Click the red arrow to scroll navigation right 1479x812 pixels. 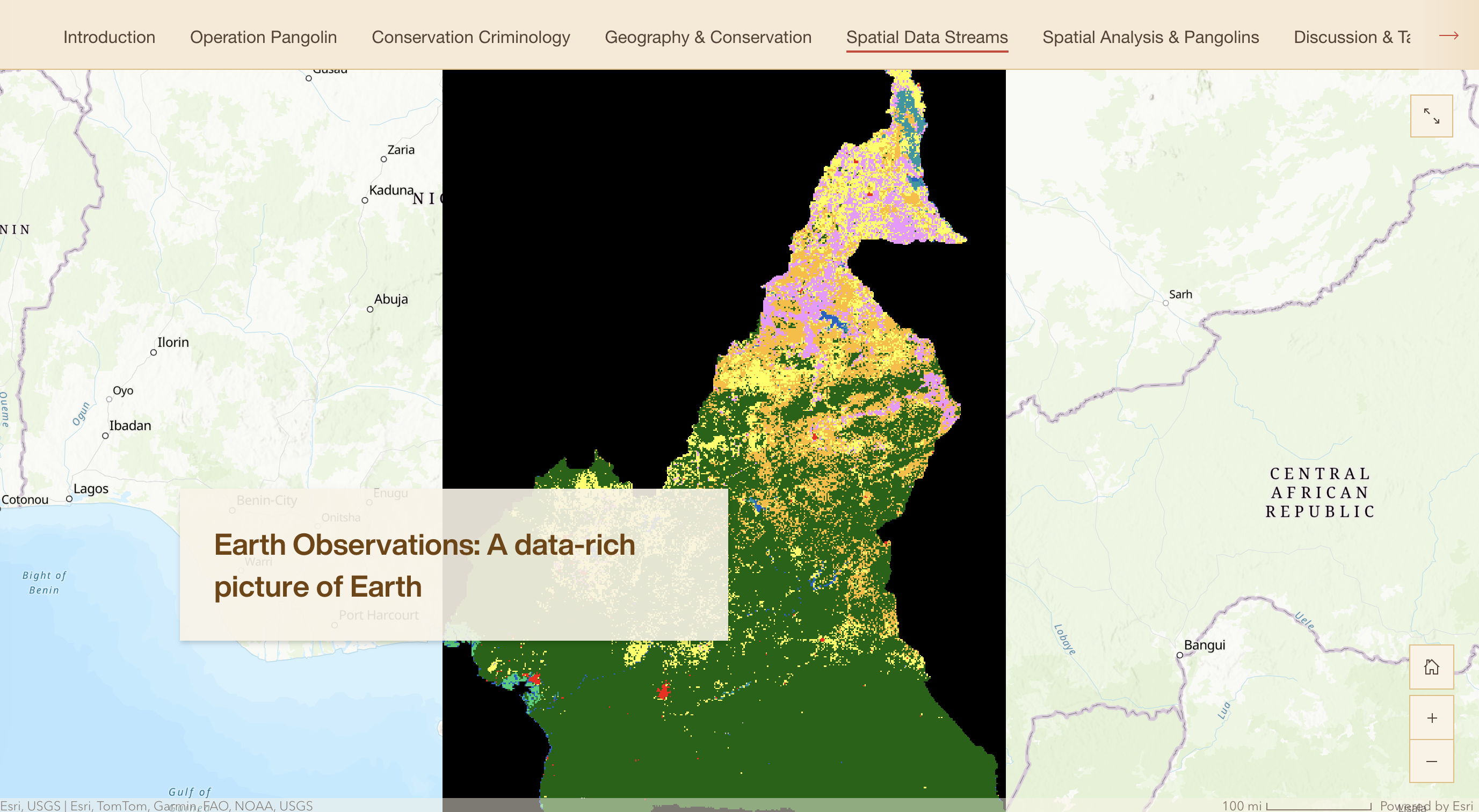pyautogui.click(x=1448, y=35)
